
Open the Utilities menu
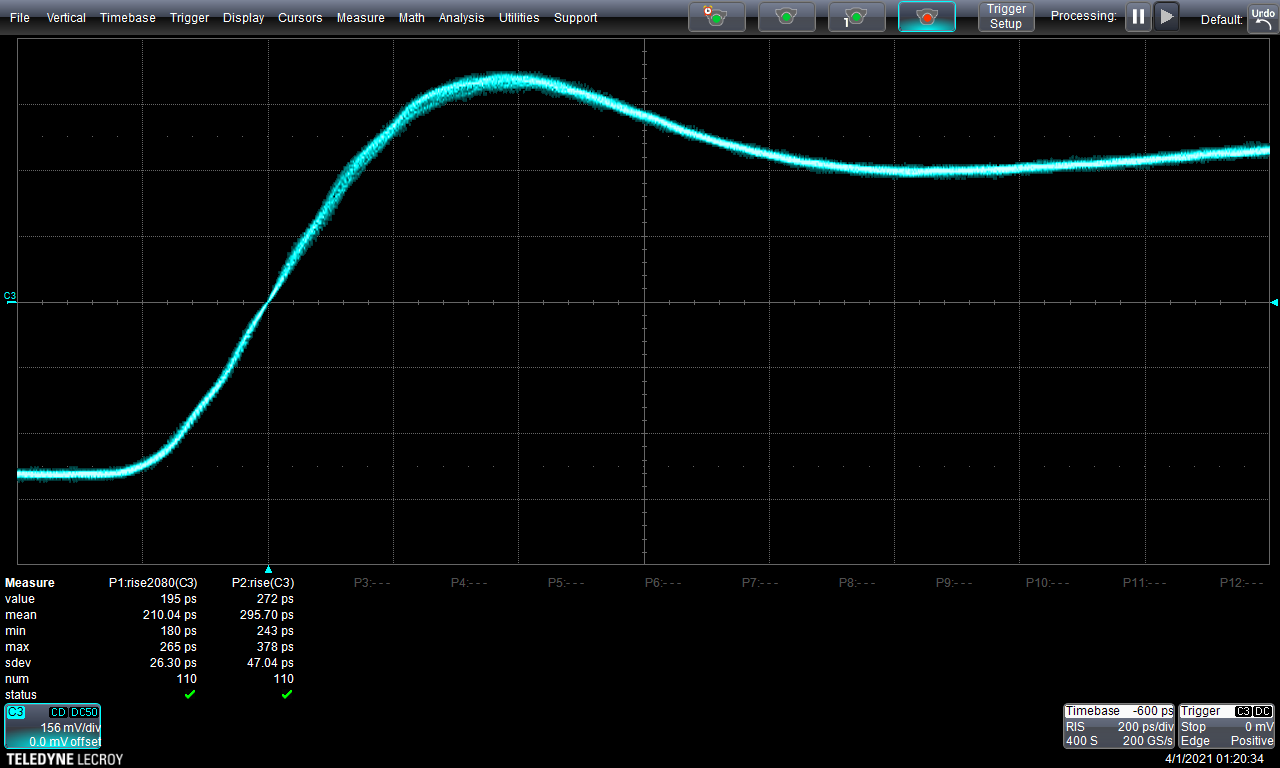tap(519, 18)
